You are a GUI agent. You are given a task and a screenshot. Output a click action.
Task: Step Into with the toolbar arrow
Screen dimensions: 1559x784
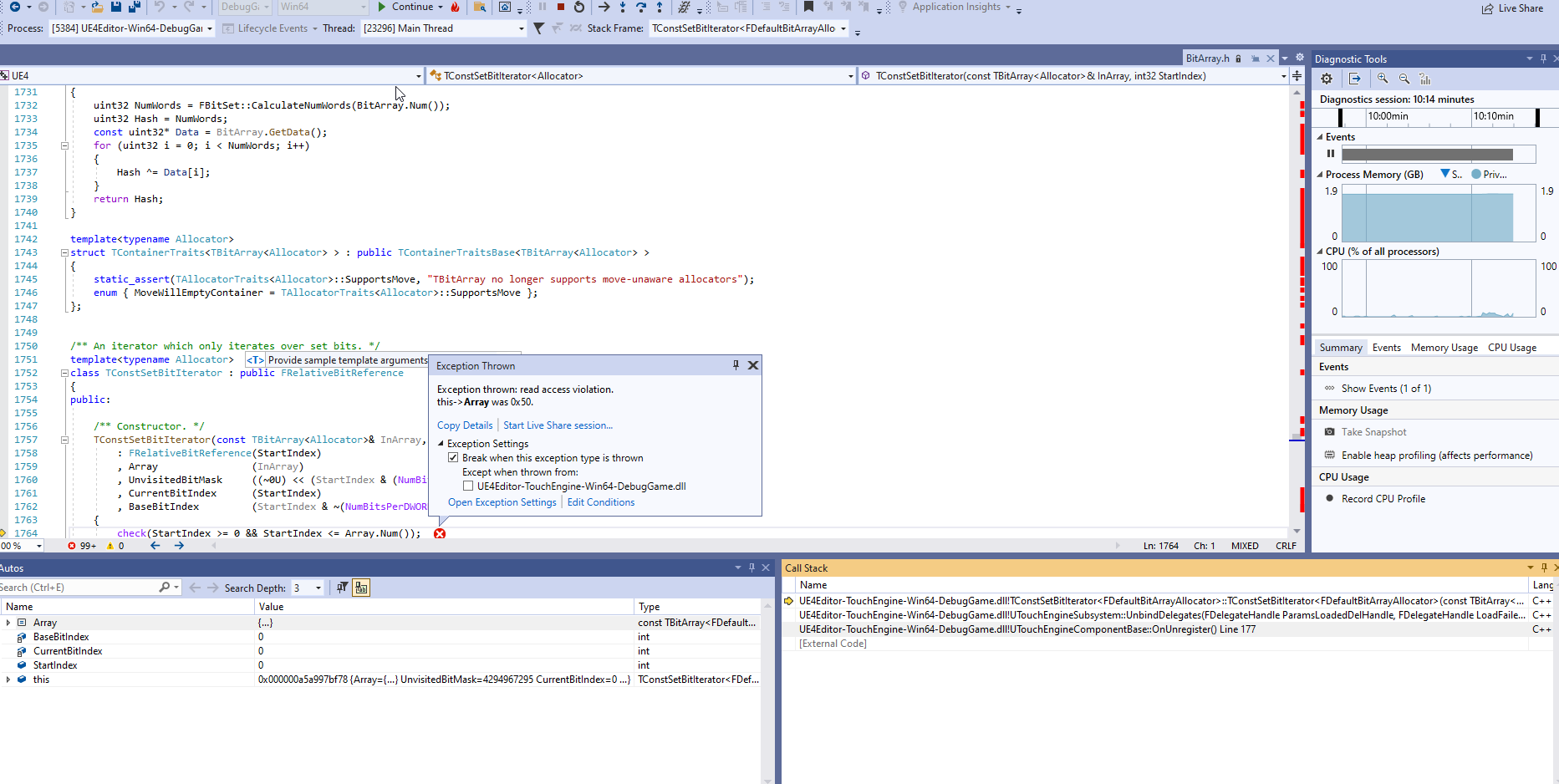(623, 7)
